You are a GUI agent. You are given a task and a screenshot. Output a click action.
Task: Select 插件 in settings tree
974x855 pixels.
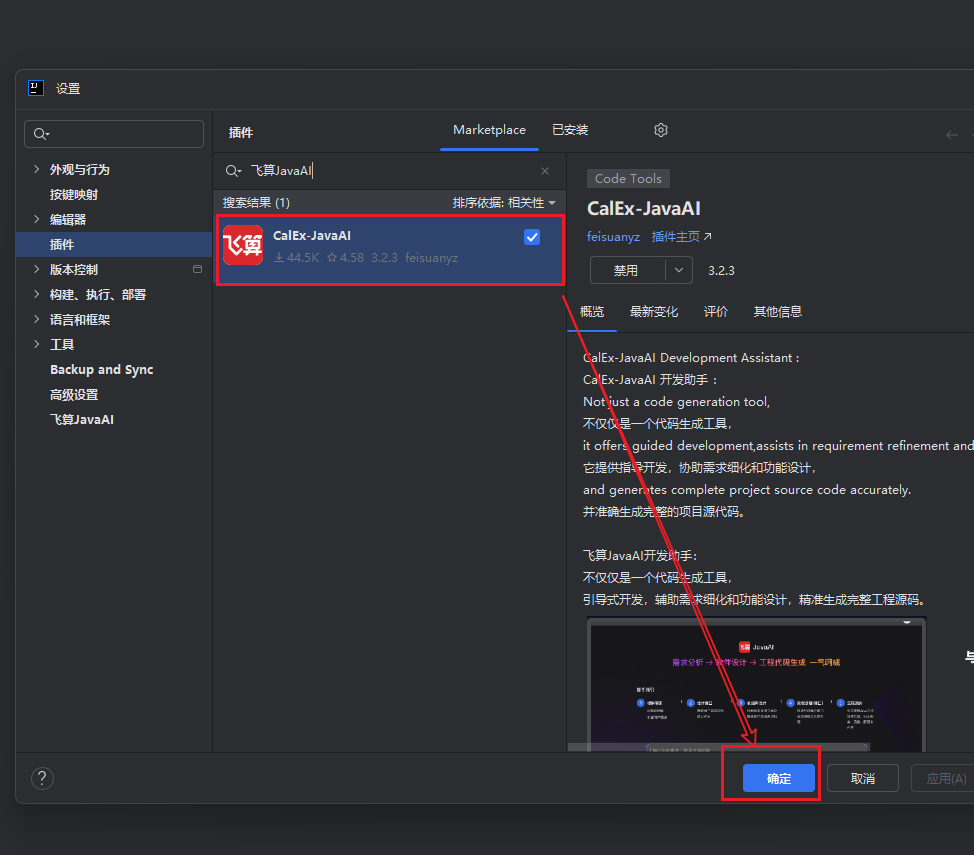(x=114, y=244)
